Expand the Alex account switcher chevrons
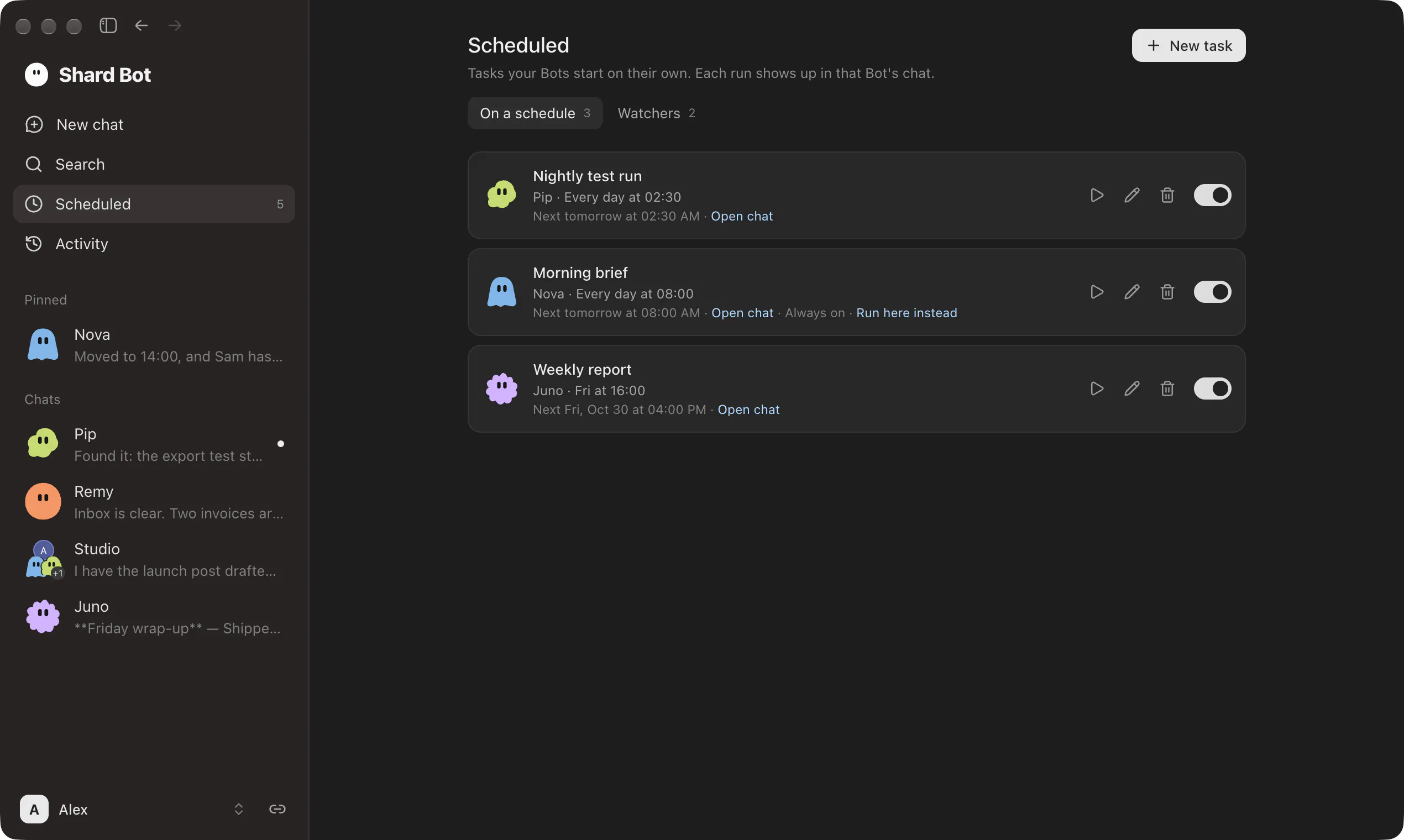Image resolution: width=1404 pixels, height=840 pixels. (238, 809)
